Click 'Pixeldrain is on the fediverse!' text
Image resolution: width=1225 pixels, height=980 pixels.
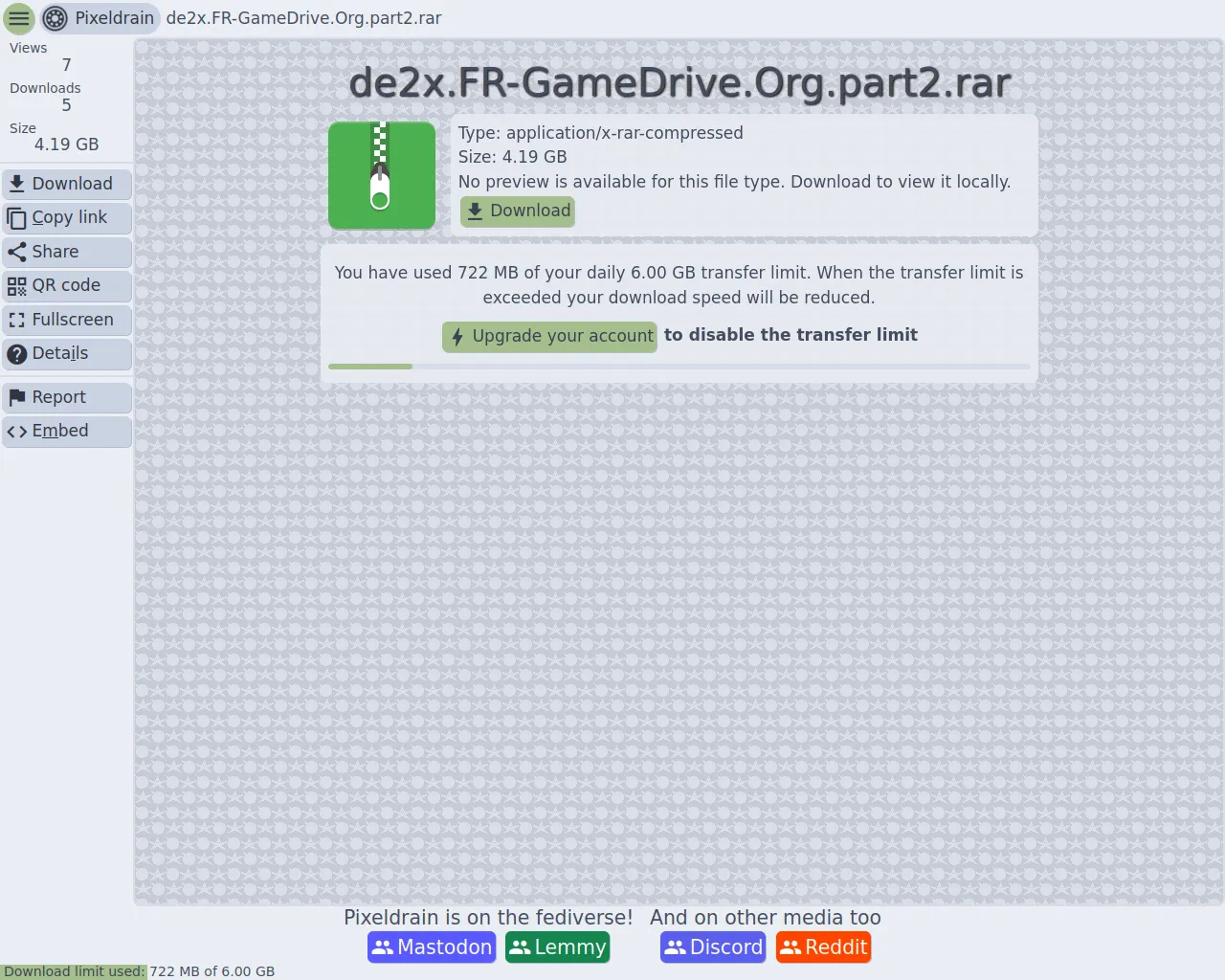point(488,918)
